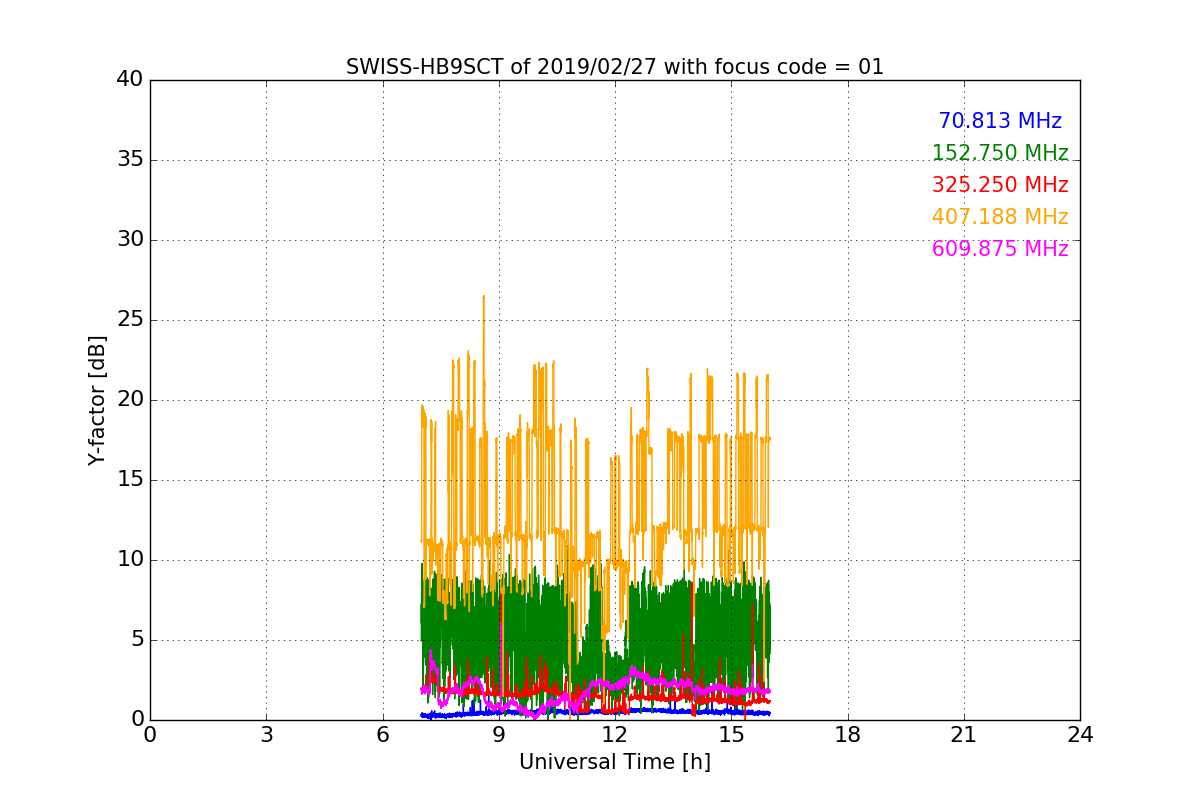Click the x-axis tick label 9

499,734
